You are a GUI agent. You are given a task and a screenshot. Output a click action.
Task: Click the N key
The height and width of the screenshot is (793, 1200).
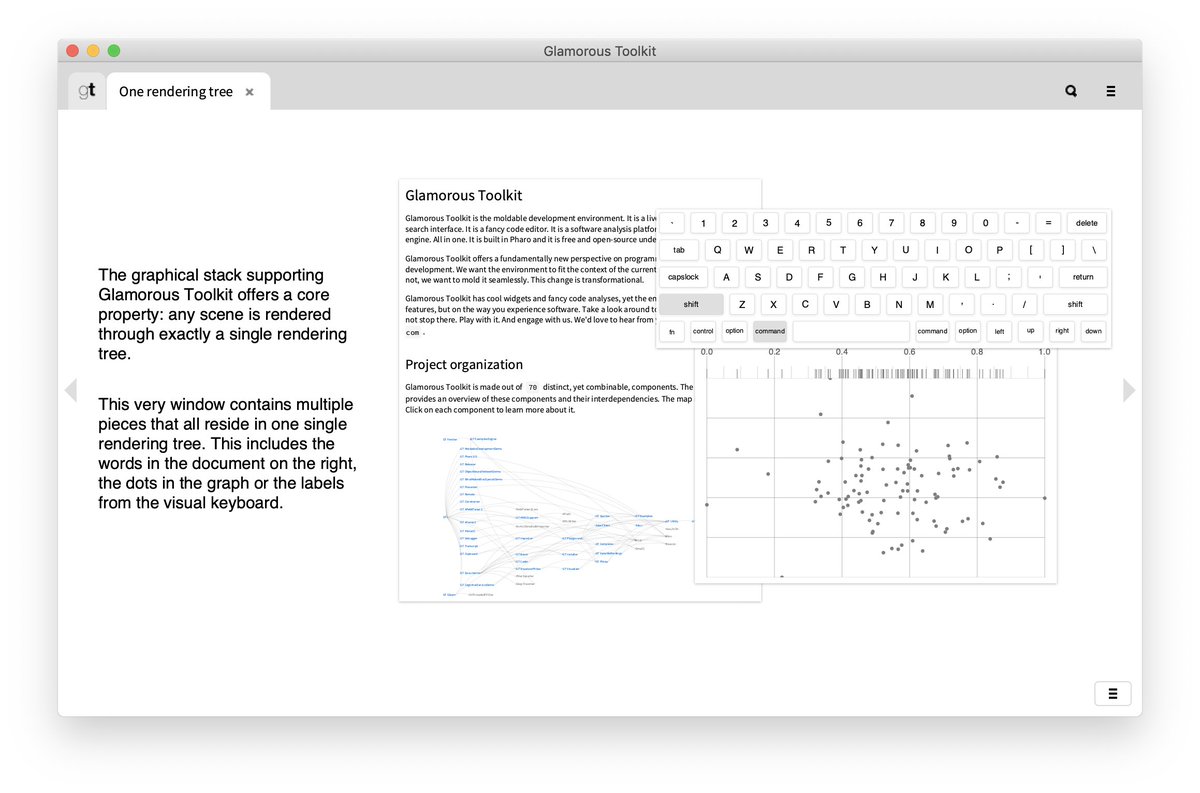(898, 304)
